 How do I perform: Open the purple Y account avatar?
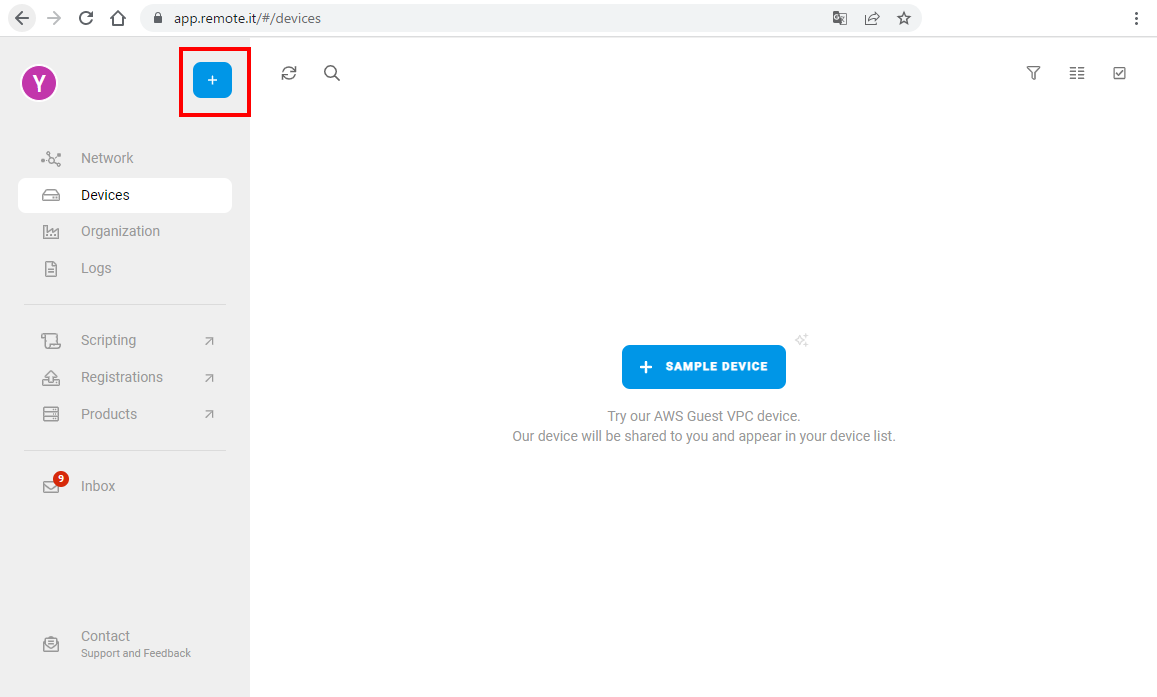point(39,84)
